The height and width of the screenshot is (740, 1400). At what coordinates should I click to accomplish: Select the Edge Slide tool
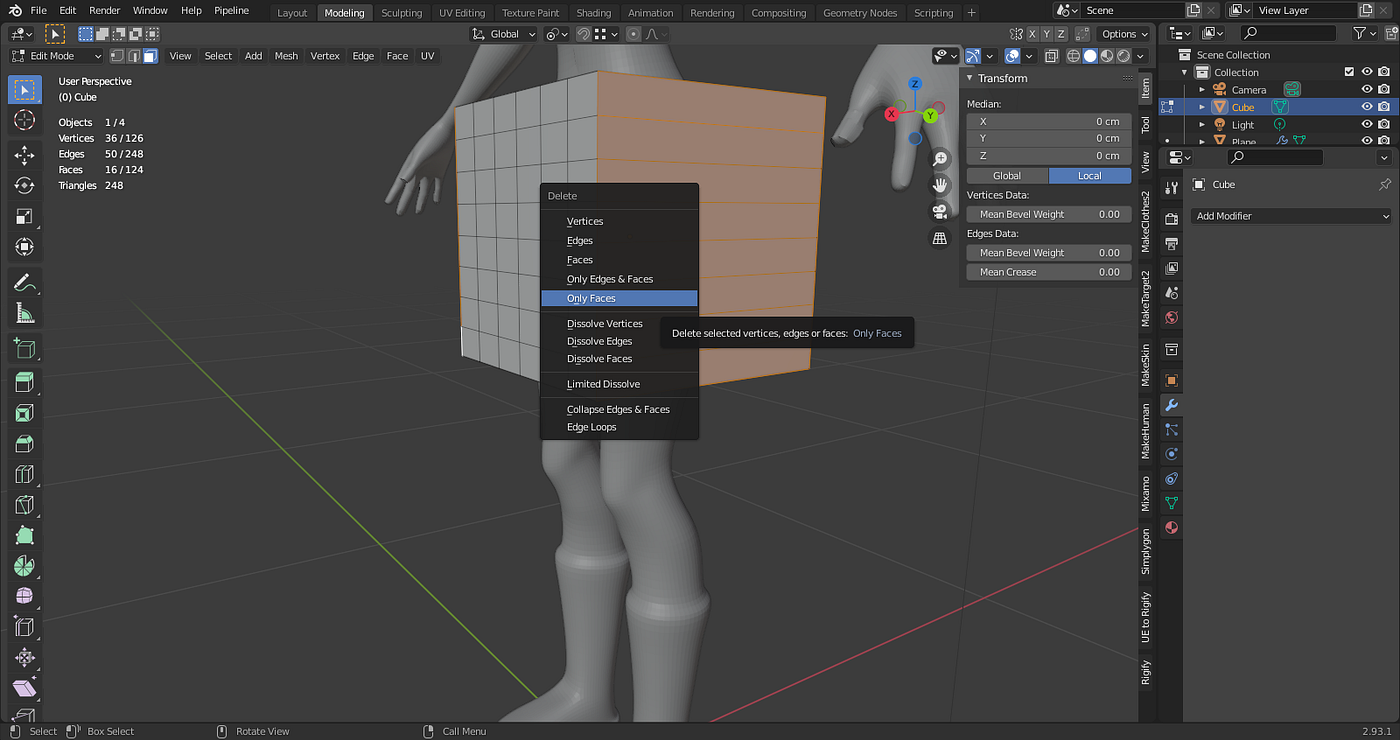coord(25,628)
